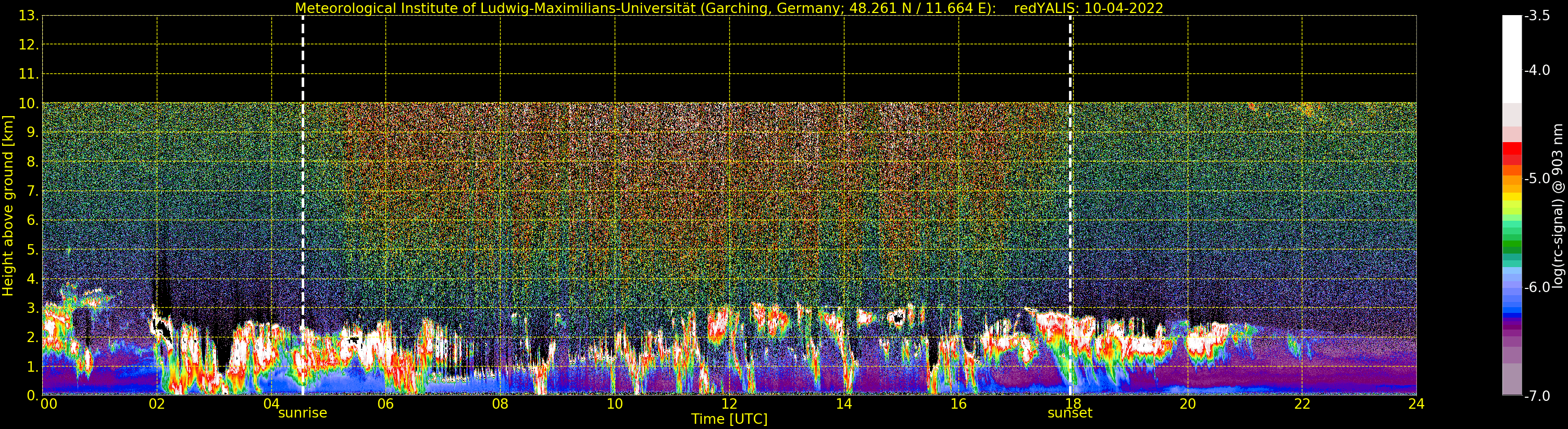Click the time axis tick '06'
Image resolution: width=1568 pixels, height=429 pixels.
(x=386, y=404)
